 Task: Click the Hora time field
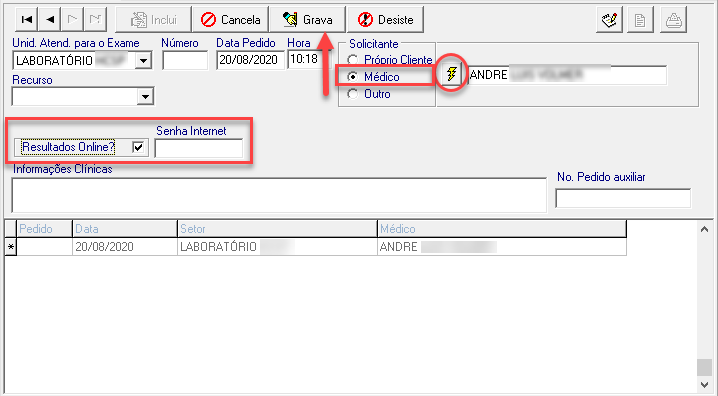(x=309, y=60)
